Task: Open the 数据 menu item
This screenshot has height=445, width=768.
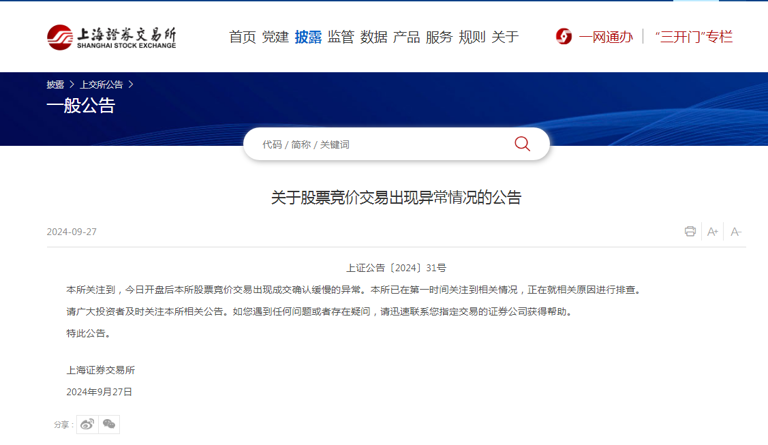Action: (374, 37)
